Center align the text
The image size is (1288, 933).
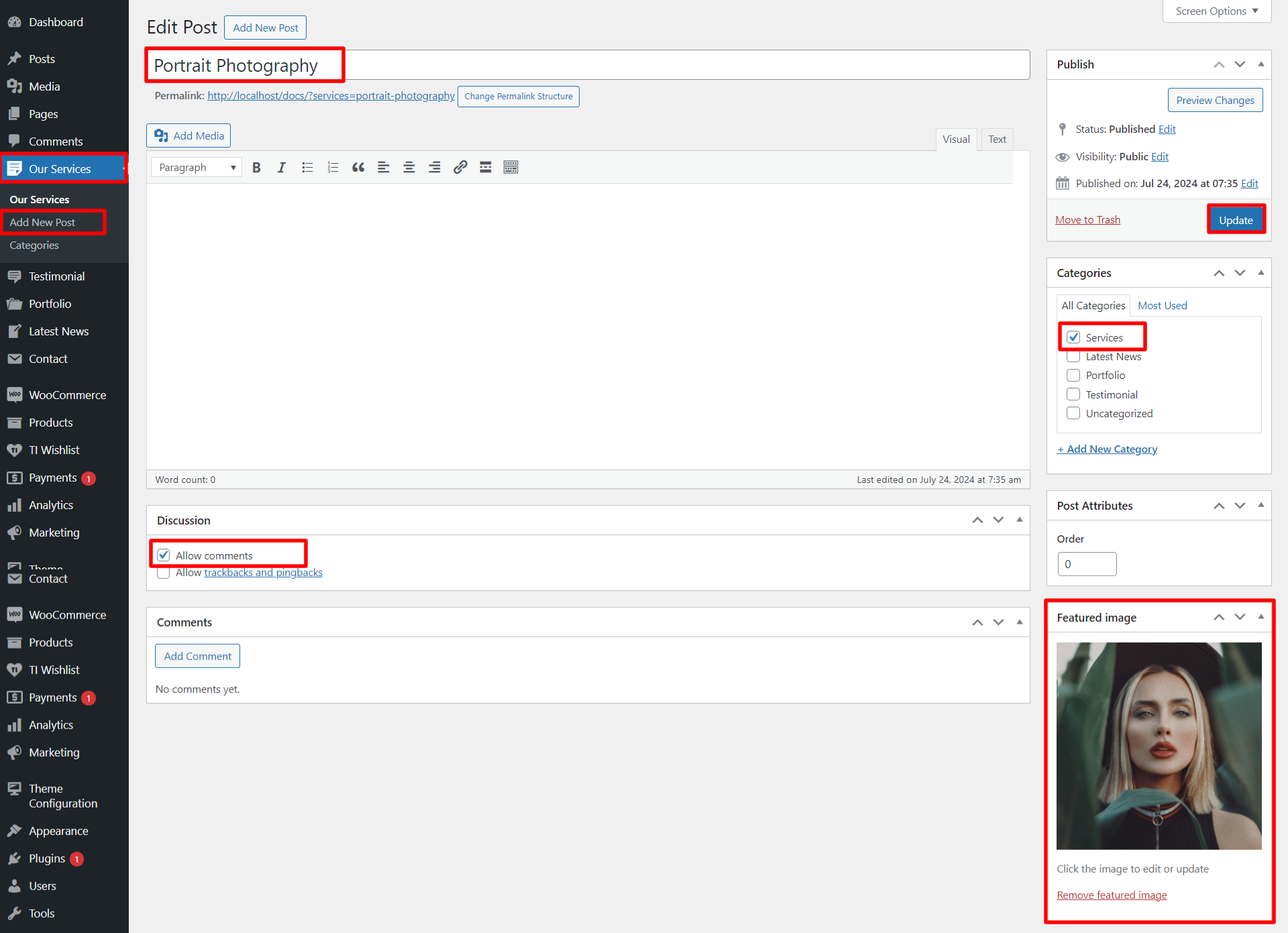tap(409, 168)
